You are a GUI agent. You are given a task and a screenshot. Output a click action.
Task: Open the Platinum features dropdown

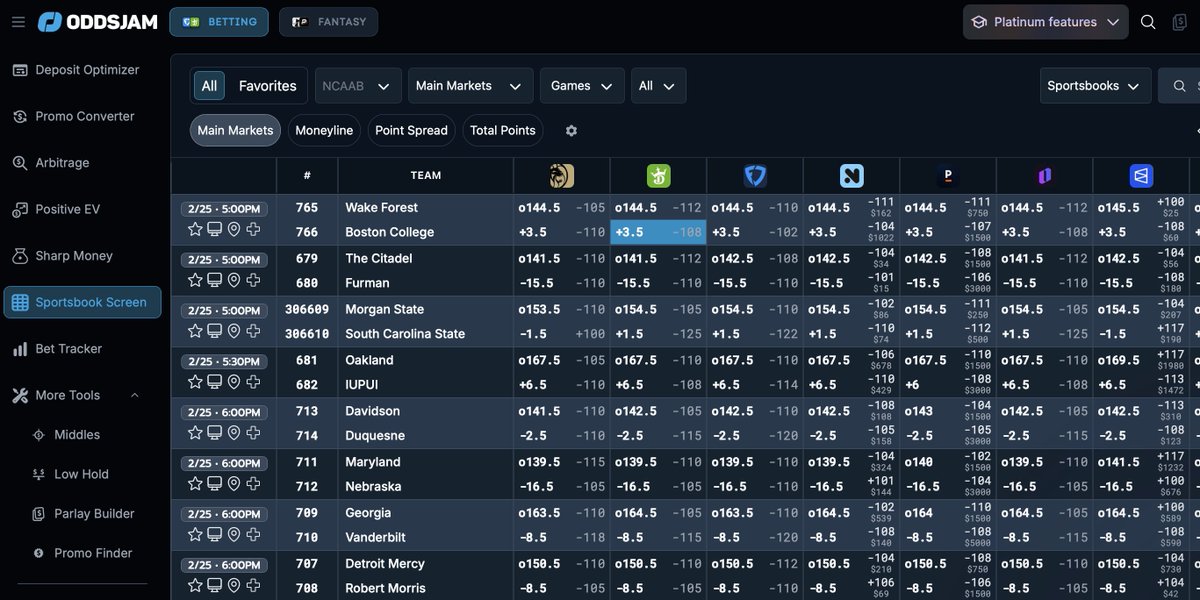1044,21
